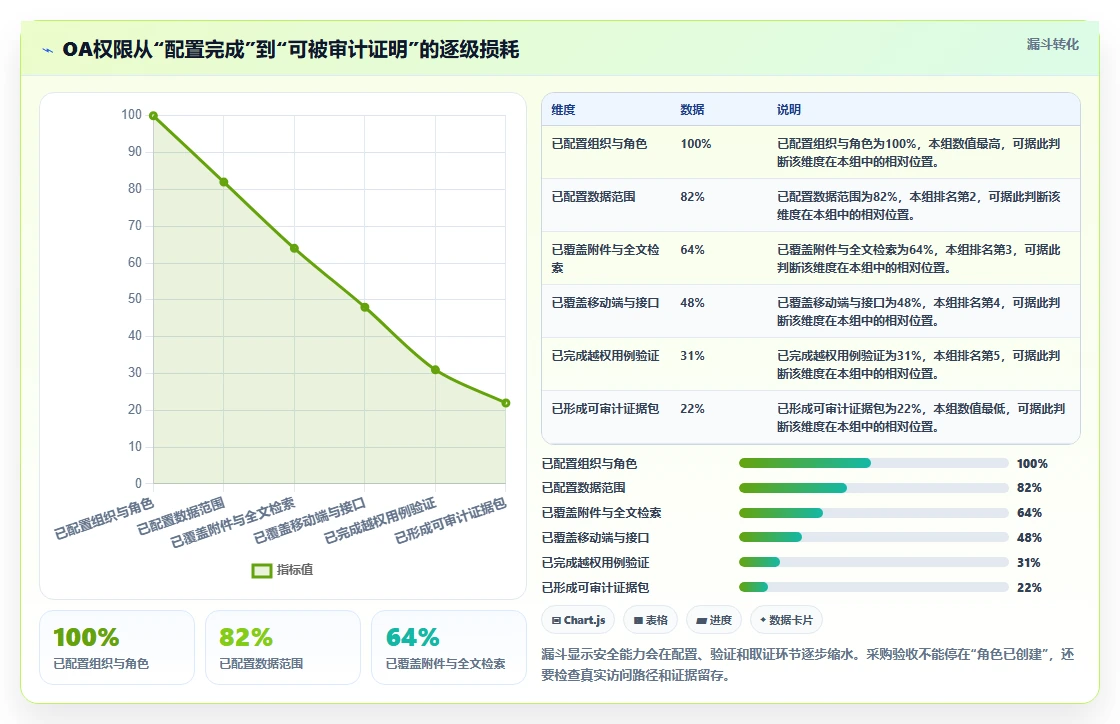The image size is (1120, 724).
Task: Click the 22% progress percentage label
Action: 1029,588
